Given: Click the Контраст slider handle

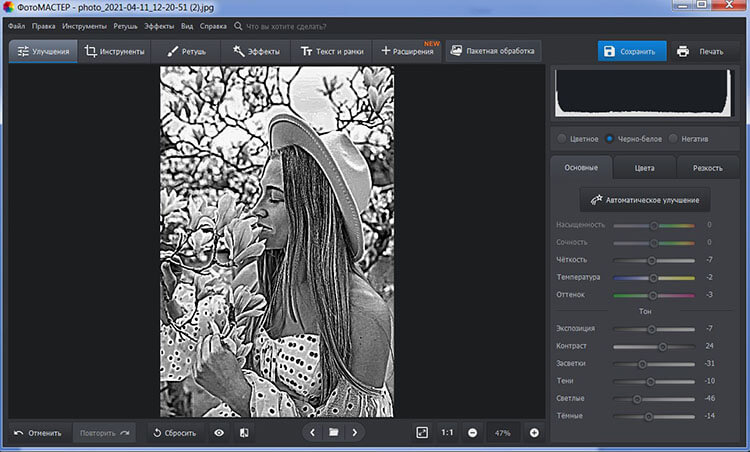Looking at the screenshot, I should [x=663, y=346].
